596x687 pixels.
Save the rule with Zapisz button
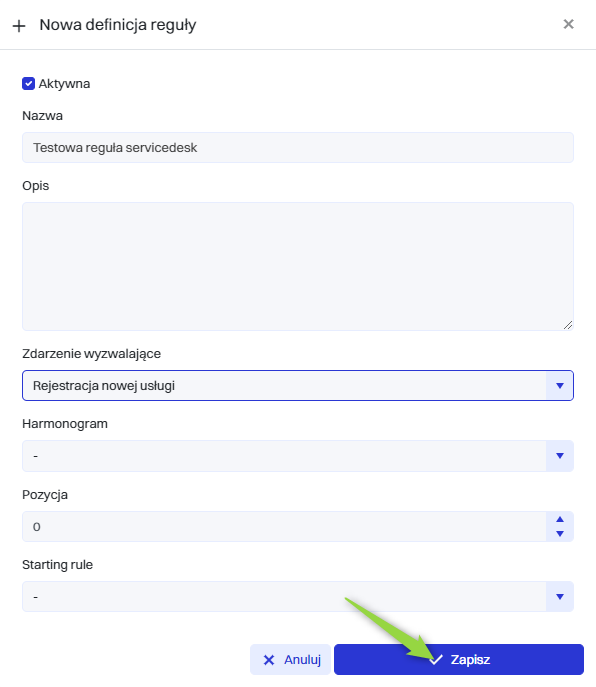point(459,659)
